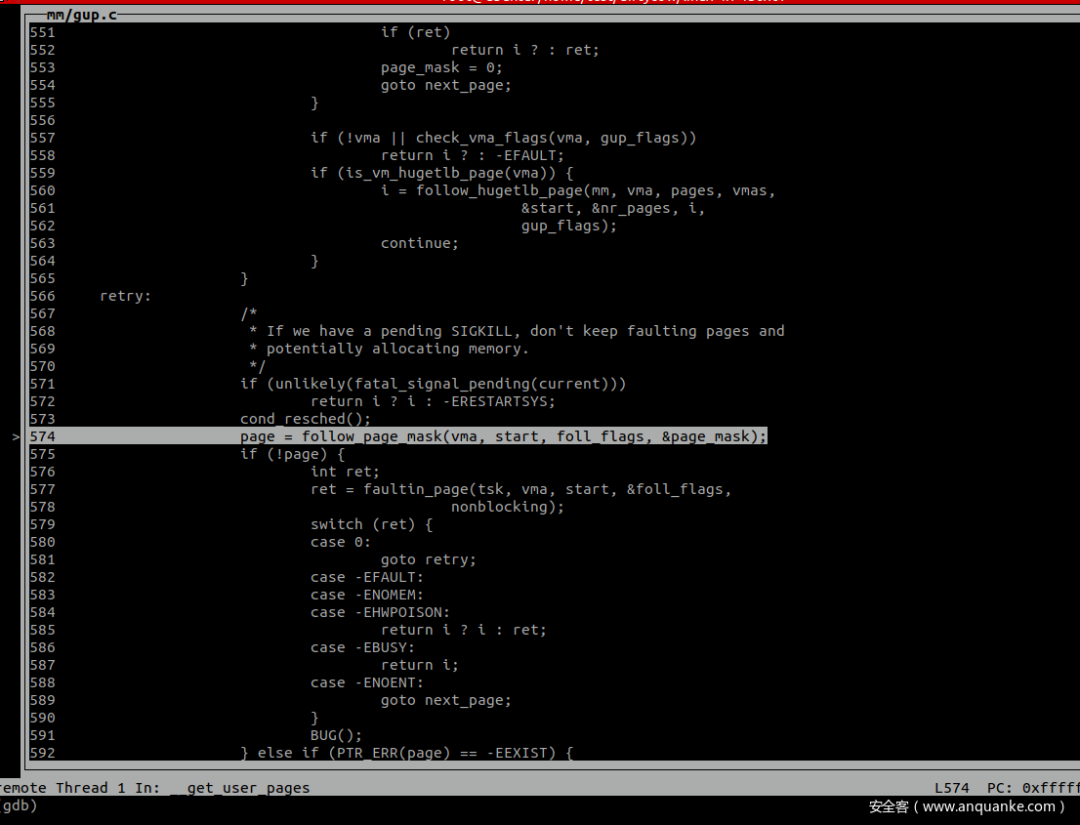
Task: Select line 585 'return i ? i : ret;'
Action: click(464, 630)
